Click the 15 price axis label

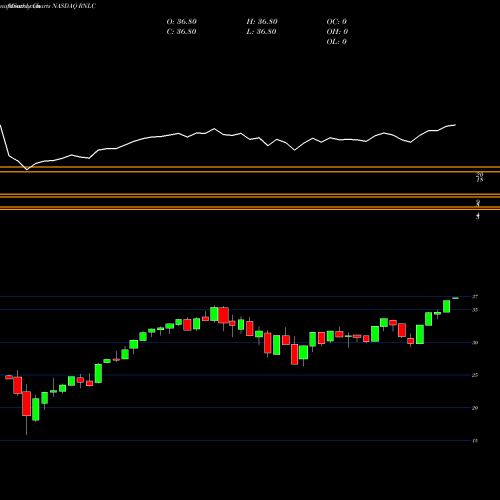(x=475, y=441)
